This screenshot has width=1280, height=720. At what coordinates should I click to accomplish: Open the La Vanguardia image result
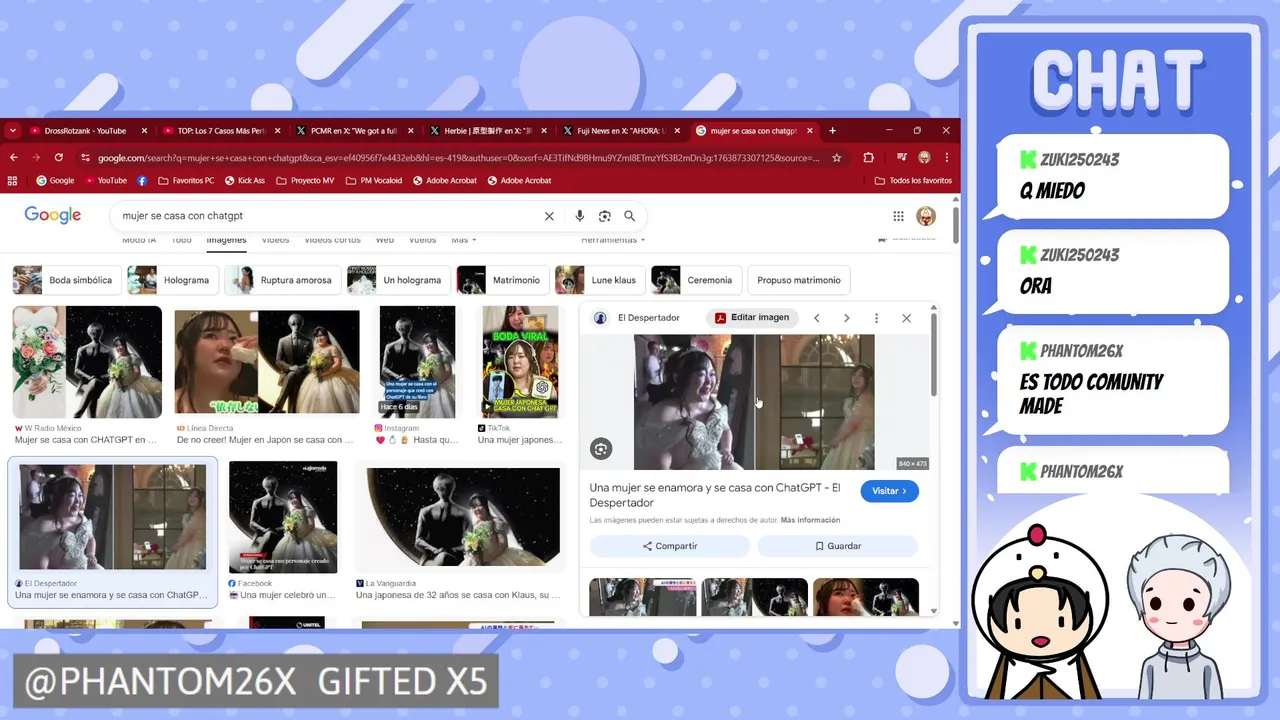(x=463, y=517)
